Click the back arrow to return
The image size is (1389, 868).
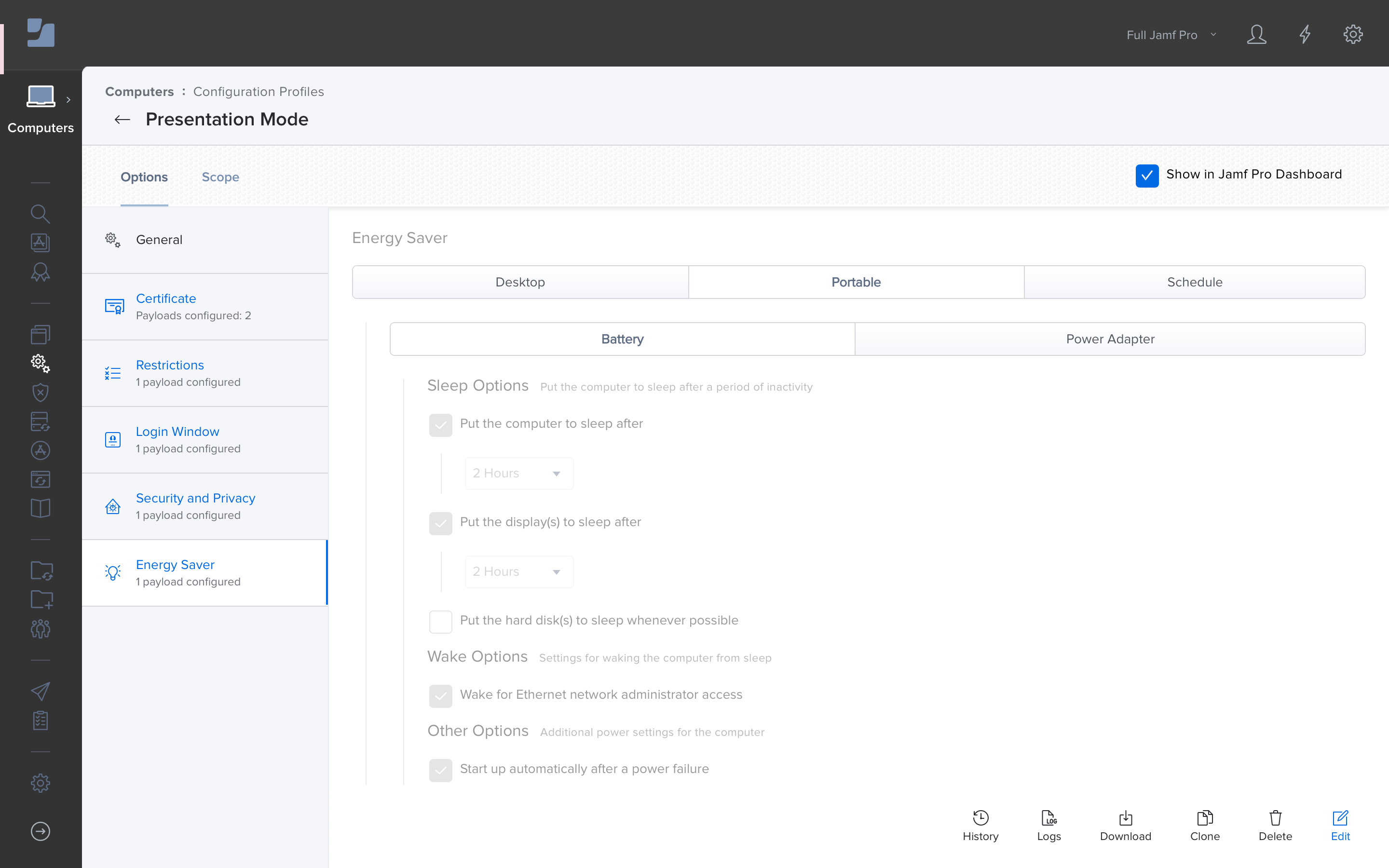coord(121,119)
